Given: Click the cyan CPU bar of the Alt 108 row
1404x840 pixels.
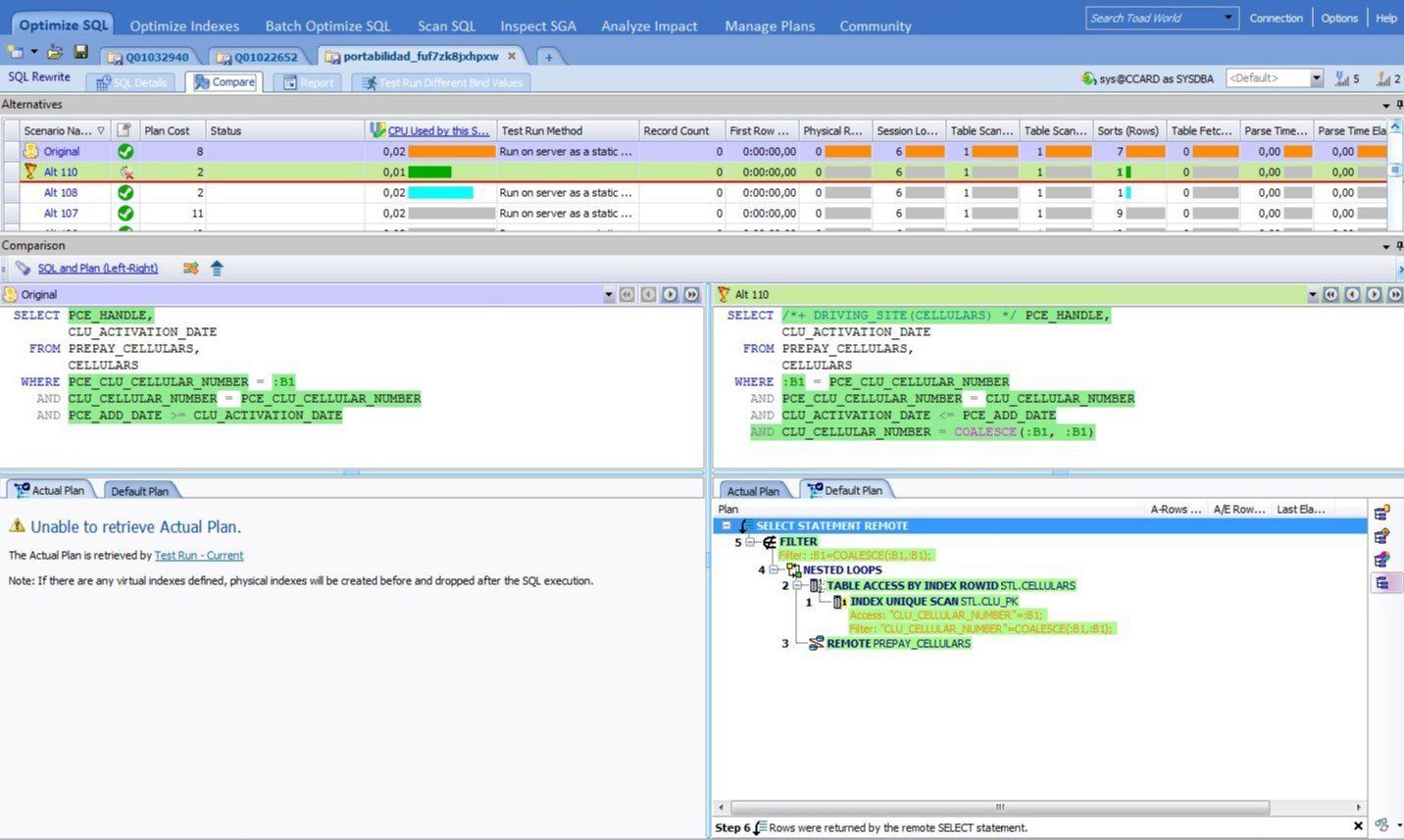Looking at the screenshot, I should pyautogui.click(x=440, y=192).
